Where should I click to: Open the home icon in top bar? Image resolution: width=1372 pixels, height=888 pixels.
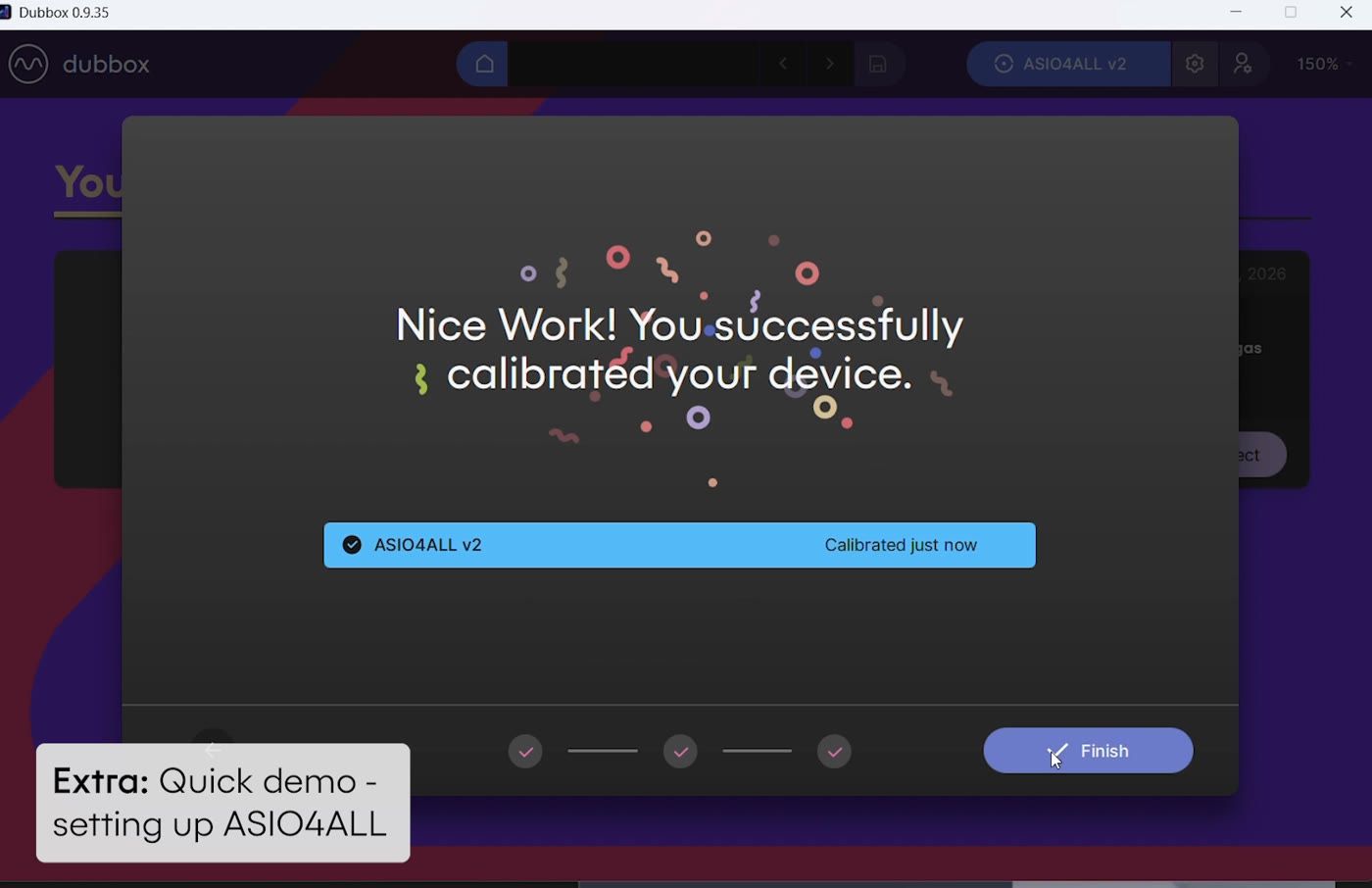pyautogui.click(x=483, y=65)
